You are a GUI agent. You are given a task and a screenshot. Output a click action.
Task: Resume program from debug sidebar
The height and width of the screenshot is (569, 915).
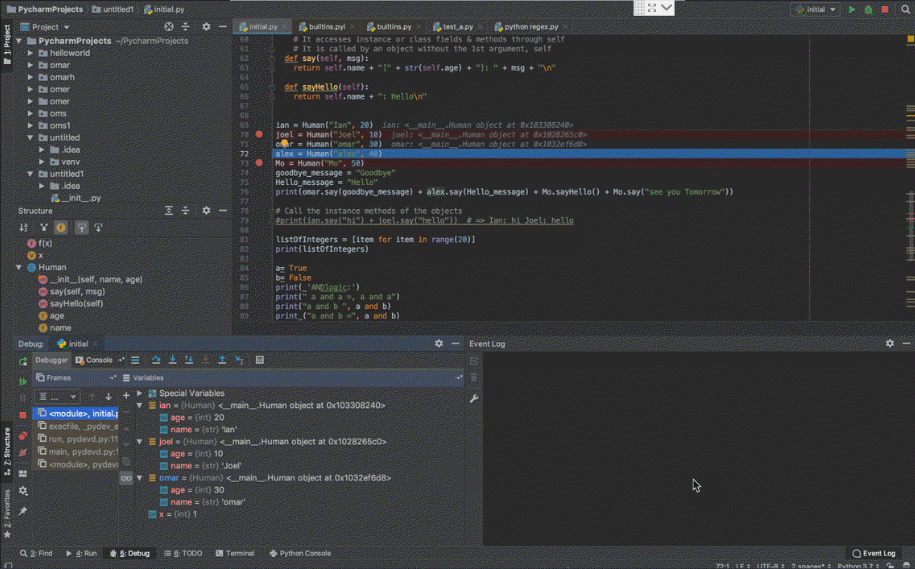[x=23, y=381]
